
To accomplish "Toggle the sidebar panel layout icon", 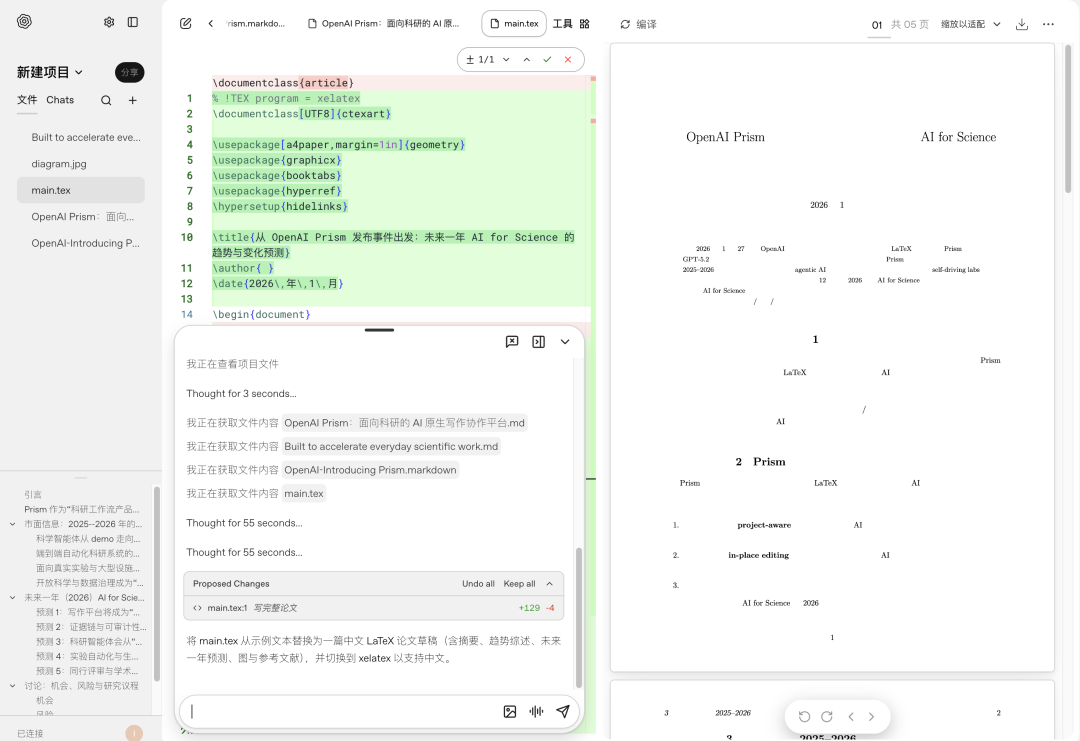I will click(x=133, y=22).
